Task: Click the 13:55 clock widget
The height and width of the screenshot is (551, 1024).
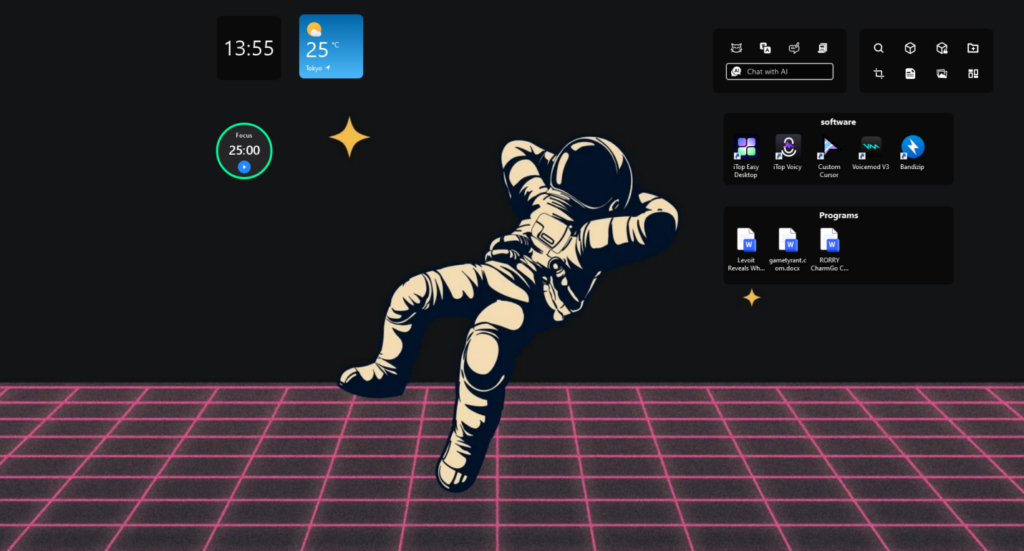Action: (249, 48)
